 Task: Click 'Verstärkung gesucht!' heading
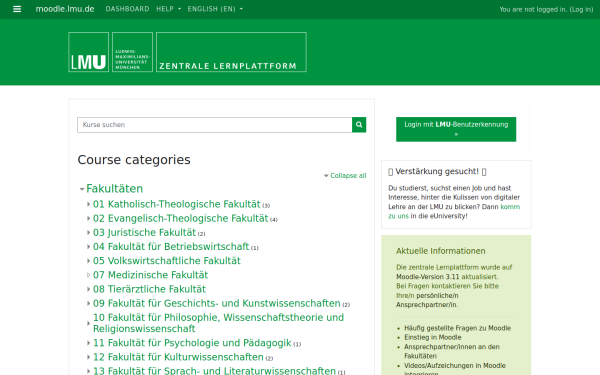point(437,171)
